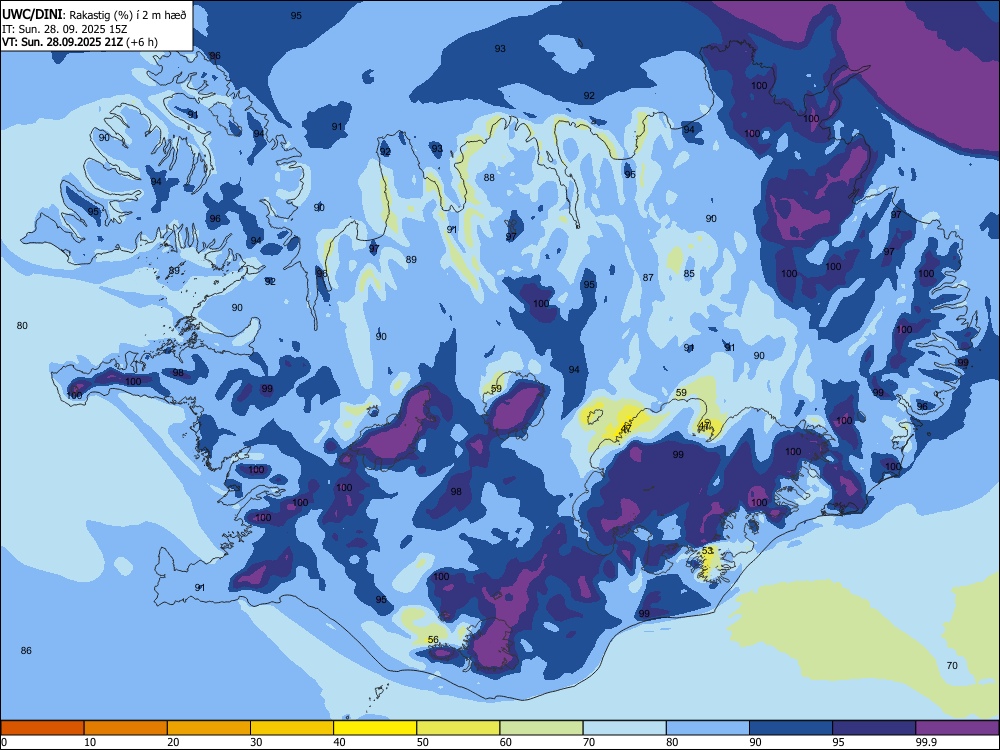This screenshot has height=750, width=1000.
Task: Click the '86' humidity value over the ocean
Action: pos(26,651)
